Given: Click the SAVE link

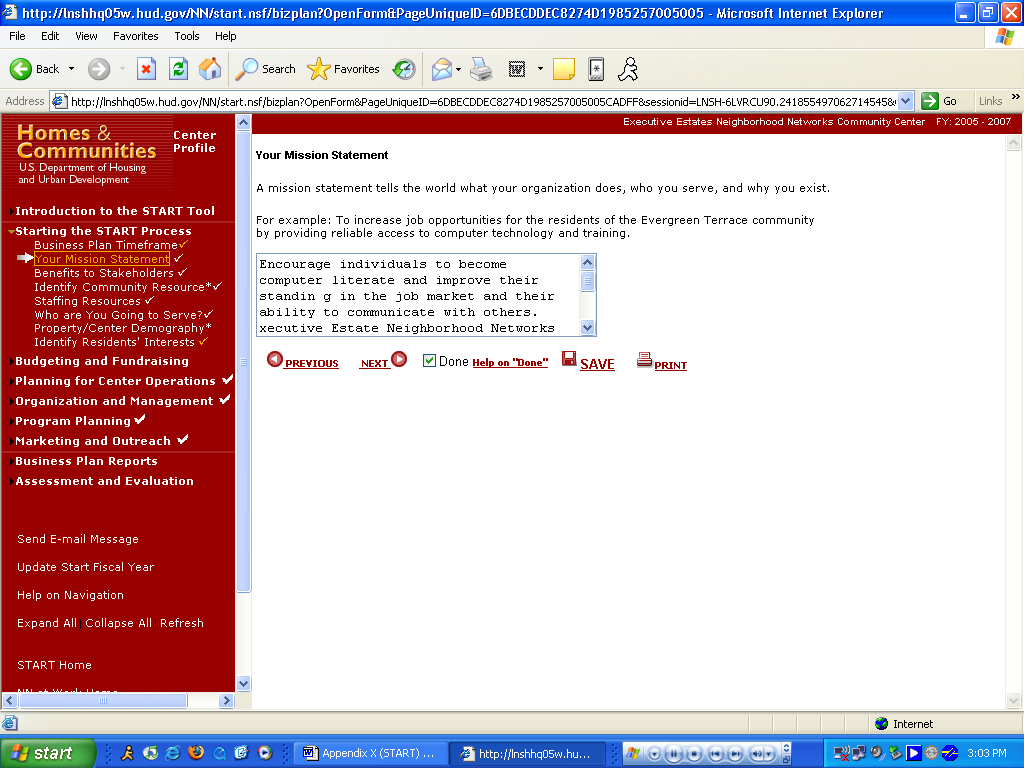Looking at the screenshot, I should pyautogui.click(x=597, y=364).
